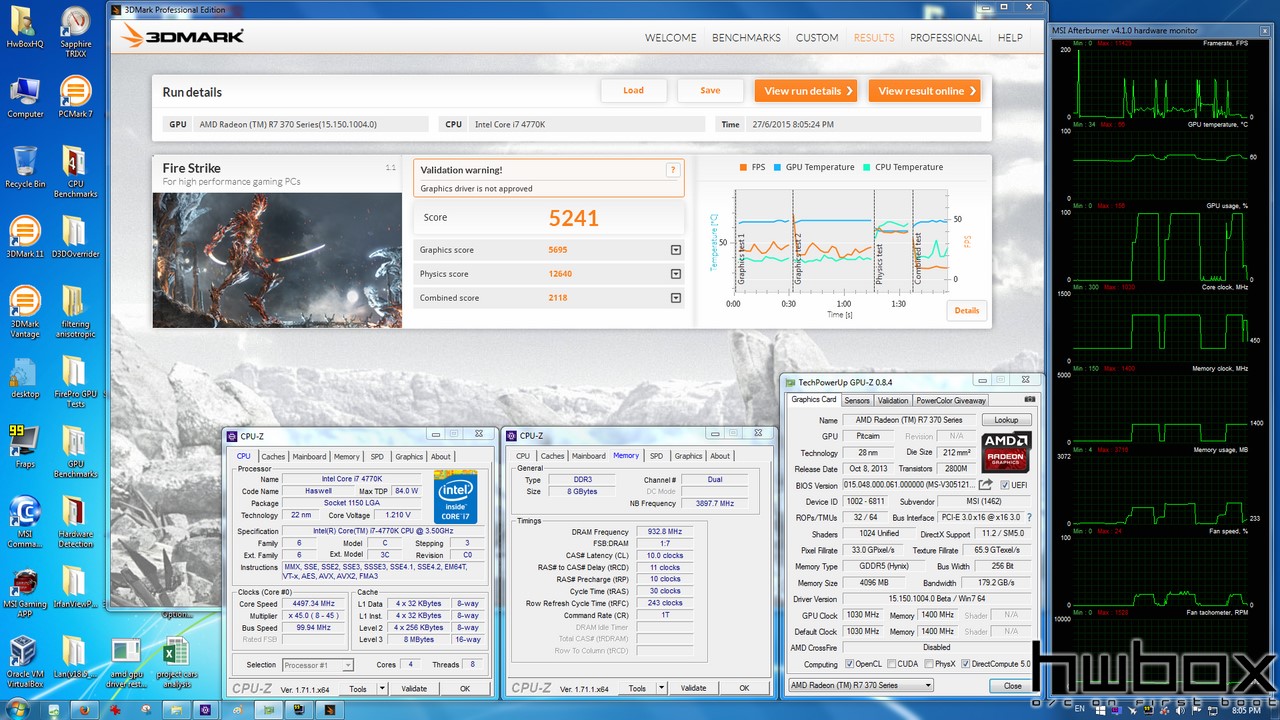This screenshot has width=1280, height=720.
Task: Open PROFESSIONAL section in 3DMark
Action: [x=946, y=38]
